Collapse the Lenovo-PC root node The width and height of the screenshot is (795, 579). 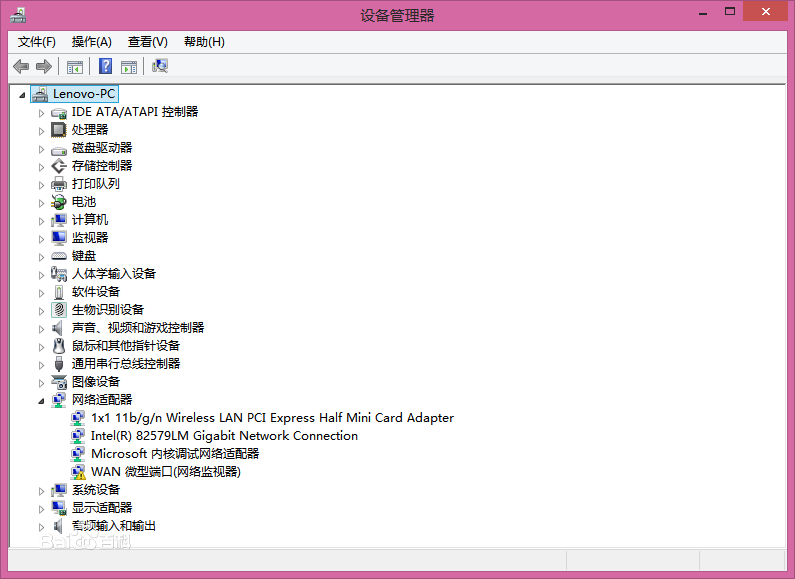[x=22, y=95]
